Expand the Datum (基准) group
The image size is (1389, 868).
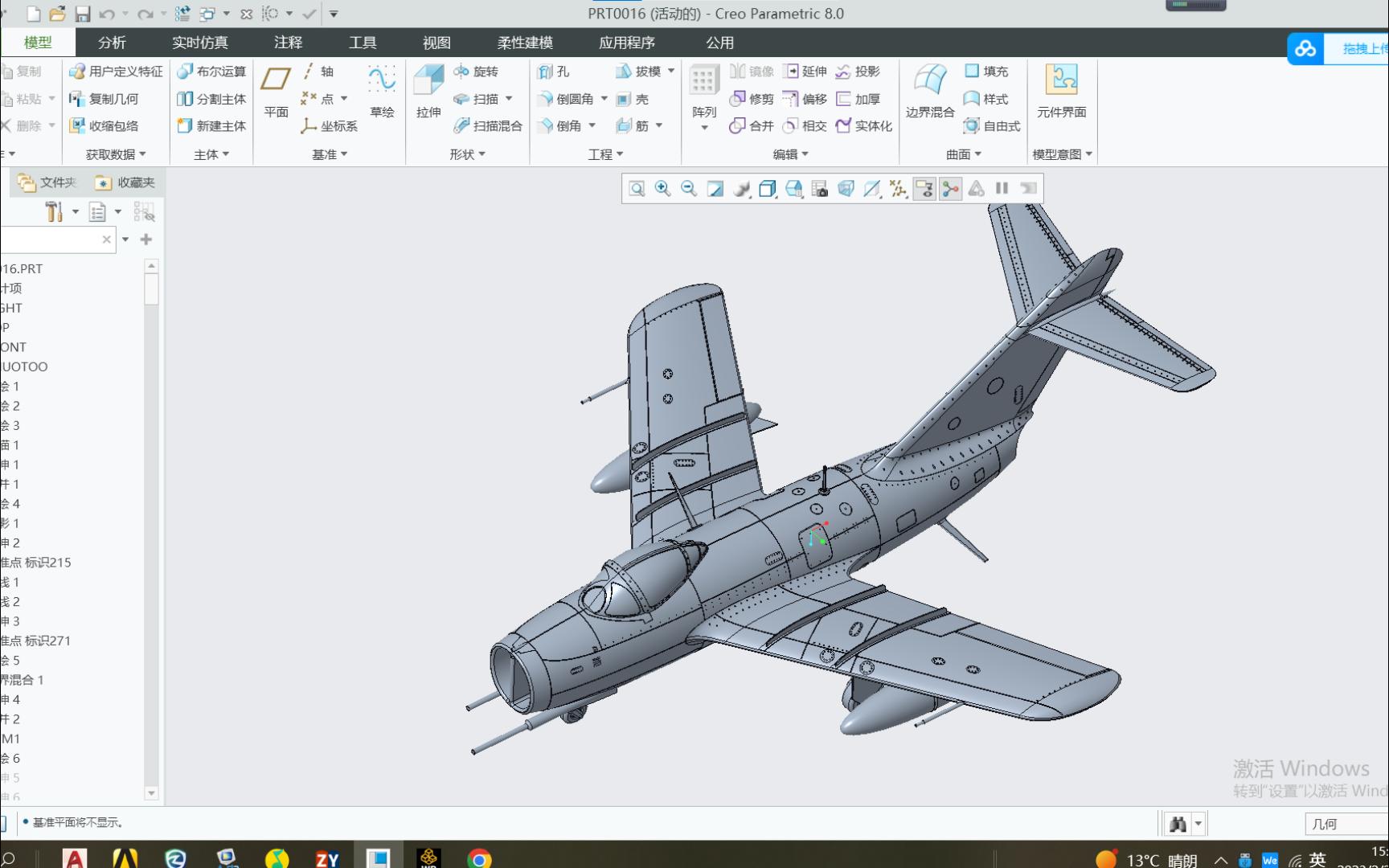pos(330,154)
